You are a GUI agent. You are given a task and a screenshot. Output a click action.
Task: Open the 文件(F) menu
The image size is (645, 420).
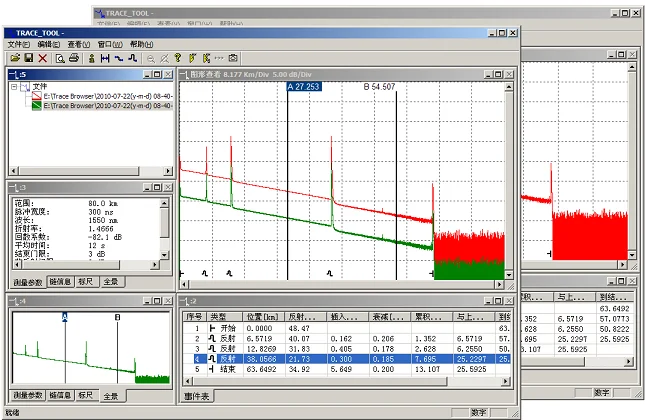(x=19, y=45)
